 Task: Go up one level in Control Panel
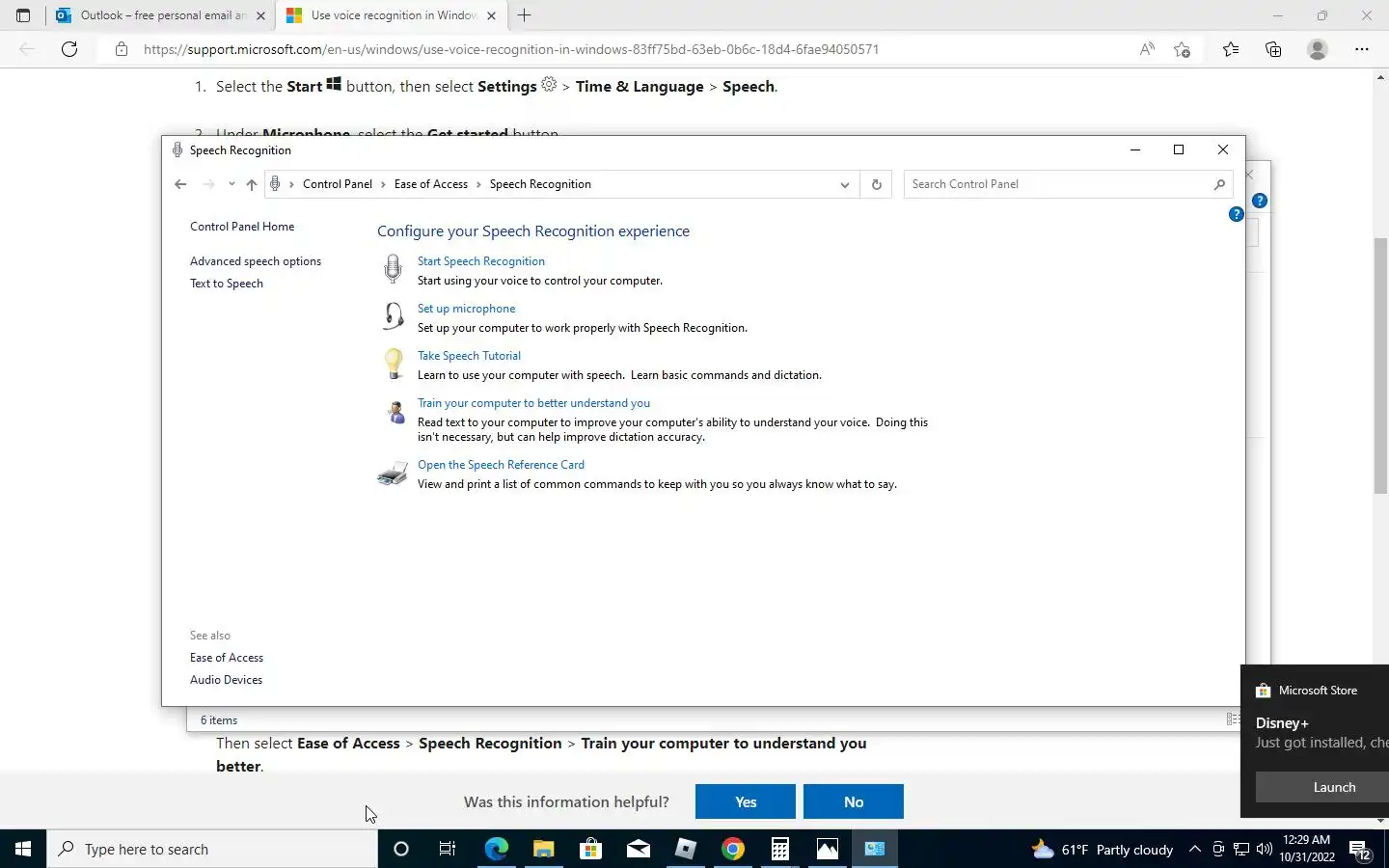point(252,184)
